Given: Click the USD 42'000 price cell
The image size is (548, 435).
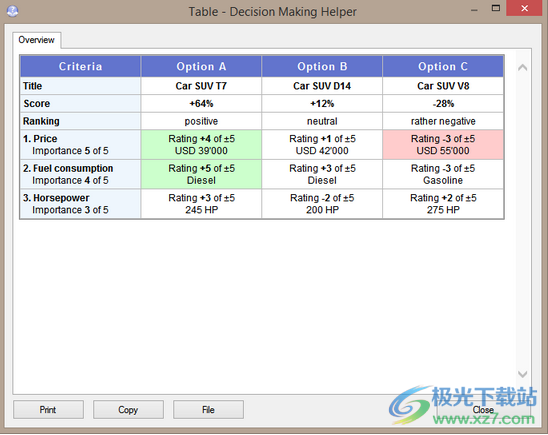Looking at the screenshot, I should 322,145.
